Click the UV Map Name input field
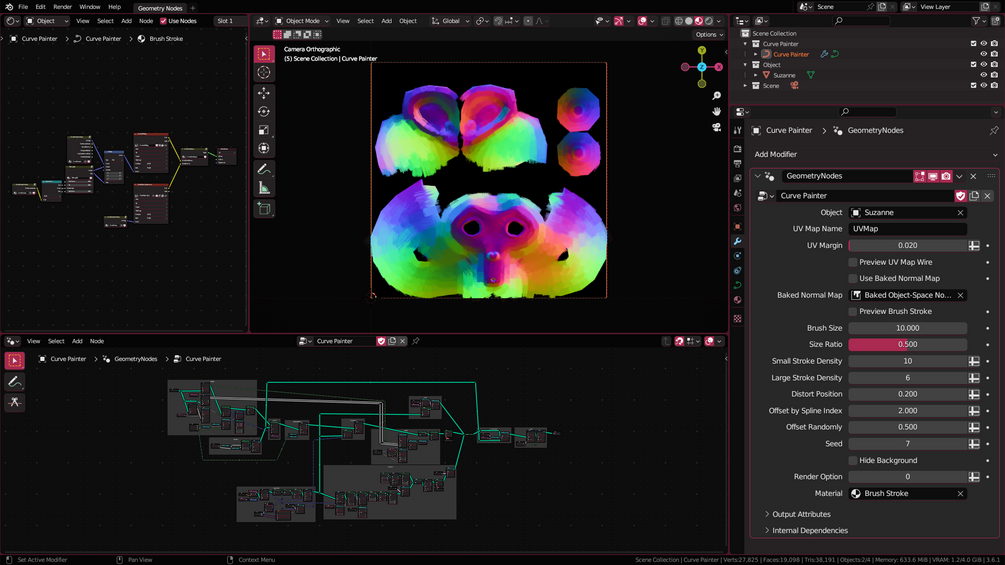This screenshot has width=1005, height=565. point(908,229)
